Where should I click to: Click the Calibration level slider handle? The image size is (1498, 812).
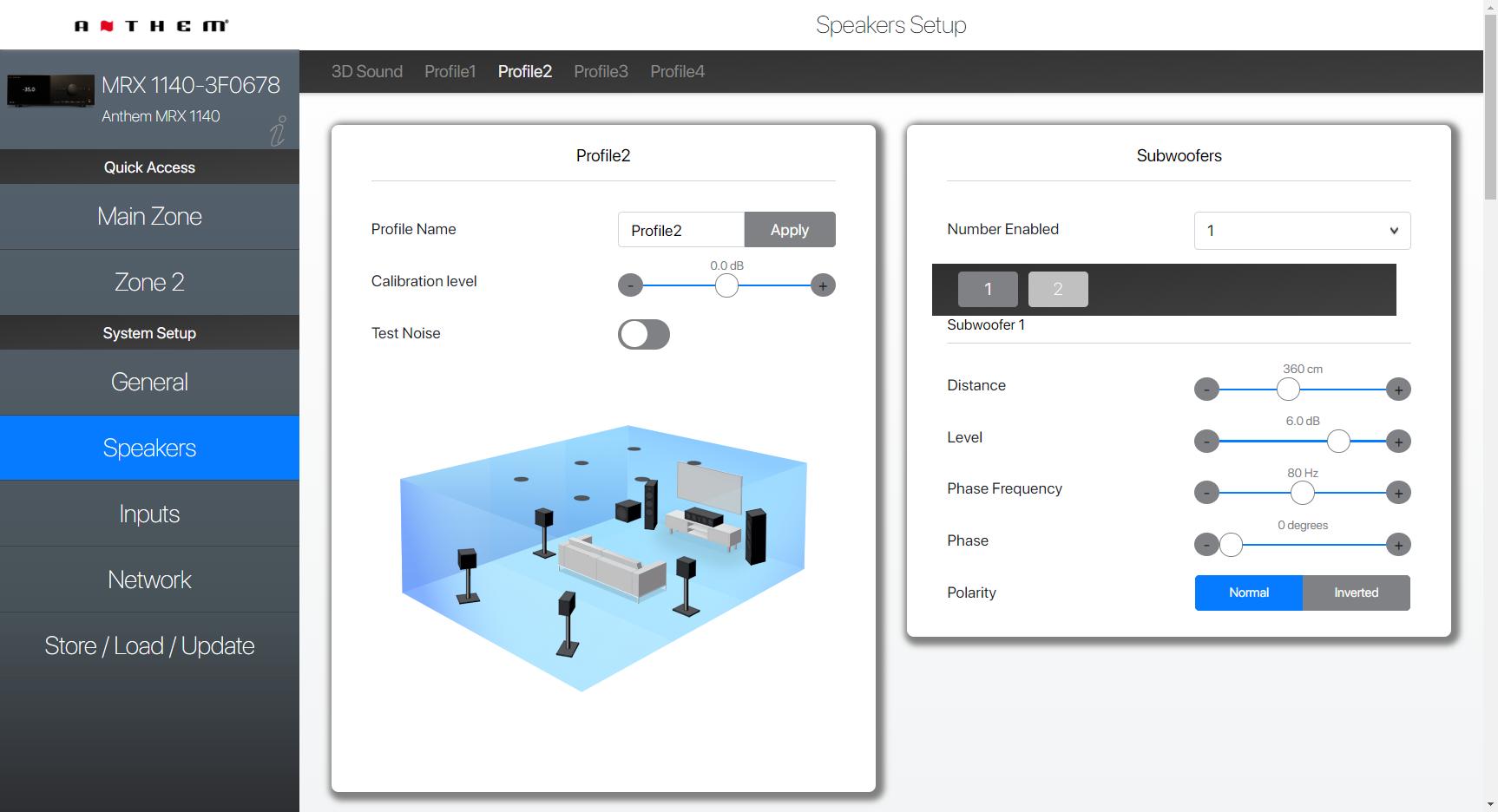726,285
